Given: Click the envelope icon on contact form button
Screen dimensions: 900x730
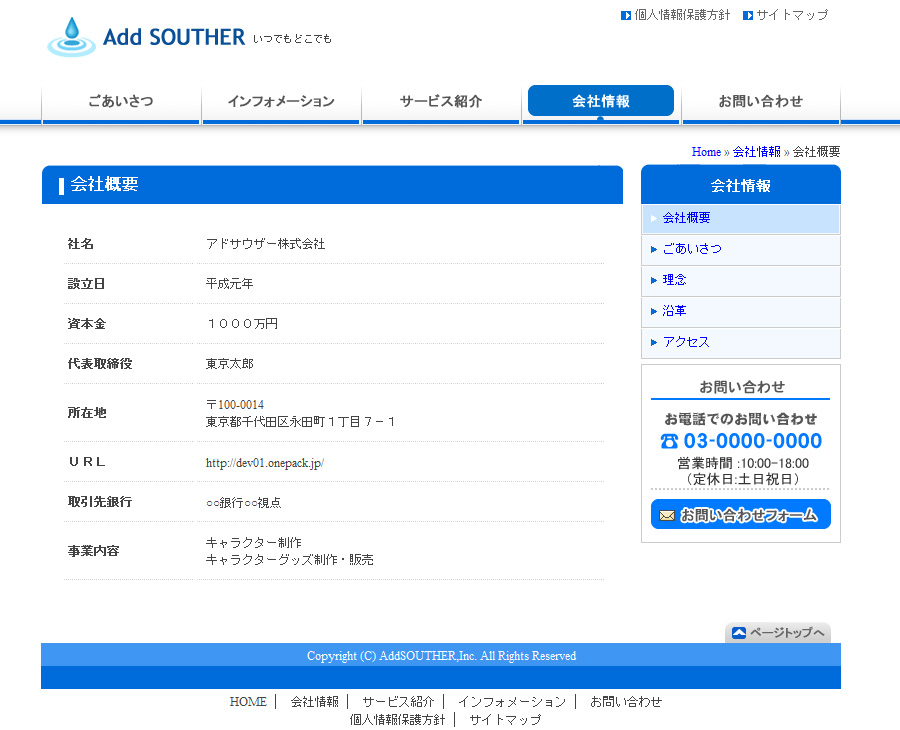Looking at the screenshot, I should [667, 515].
